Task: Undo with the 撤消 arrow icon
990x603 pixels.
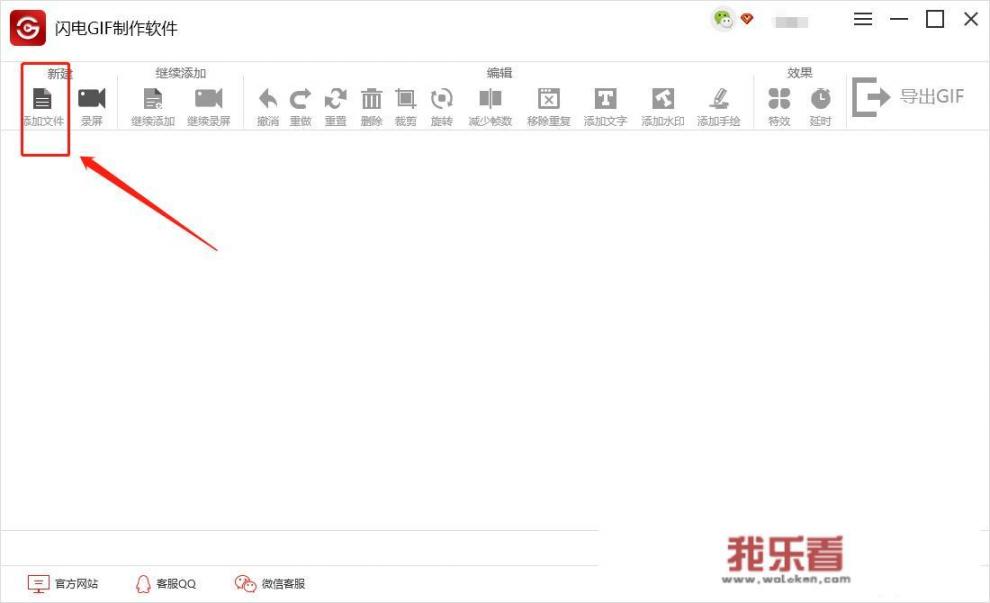Action: pos(268,99)
